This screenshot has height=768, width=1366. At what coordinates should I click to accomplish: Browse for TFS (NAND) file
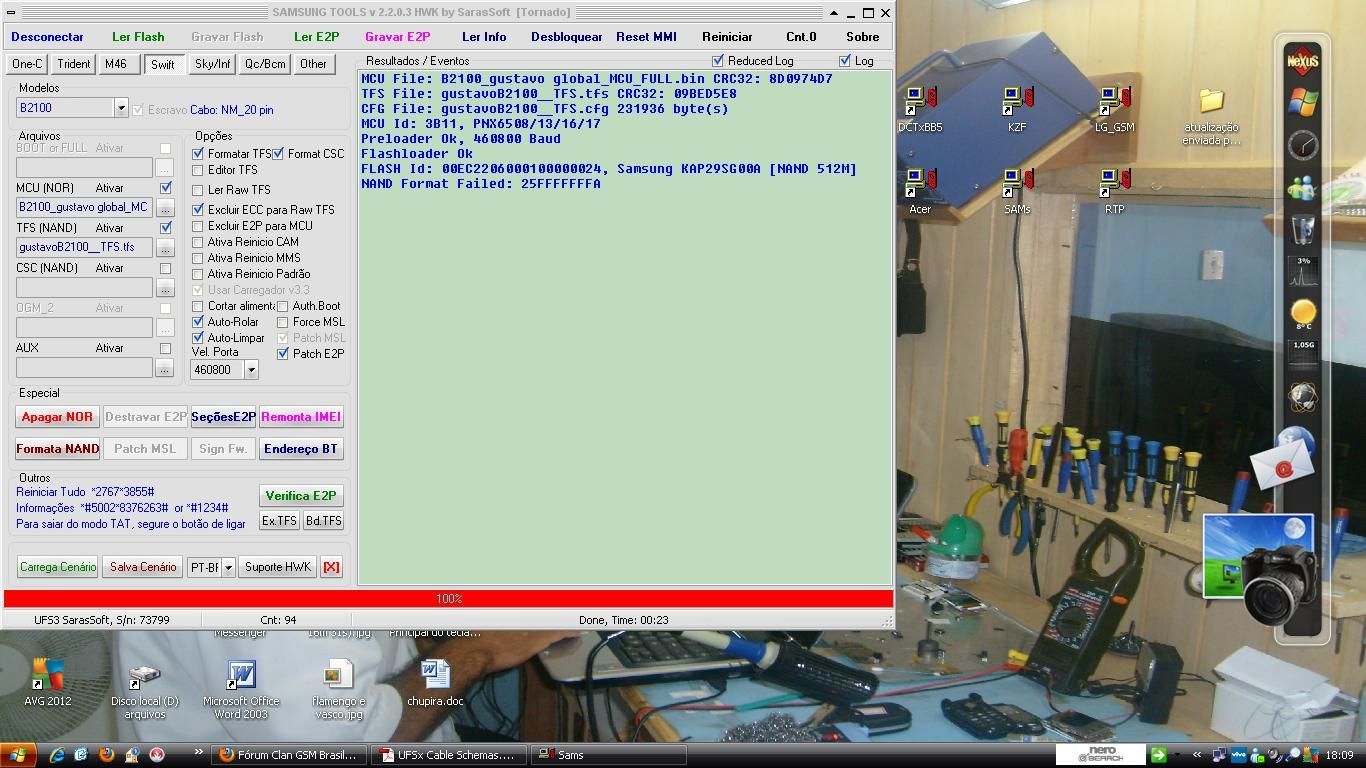pos(164,248)
